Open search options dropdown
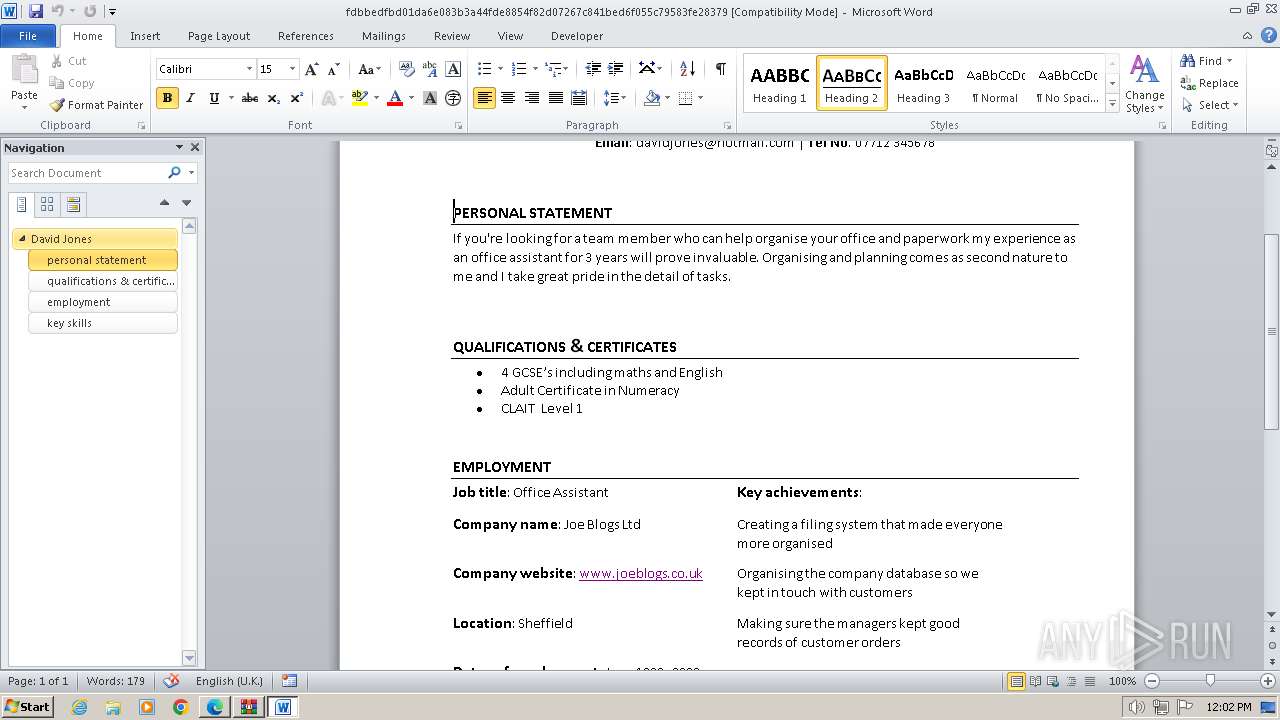Screen dimensions: 1280x720 pos(191,173)
